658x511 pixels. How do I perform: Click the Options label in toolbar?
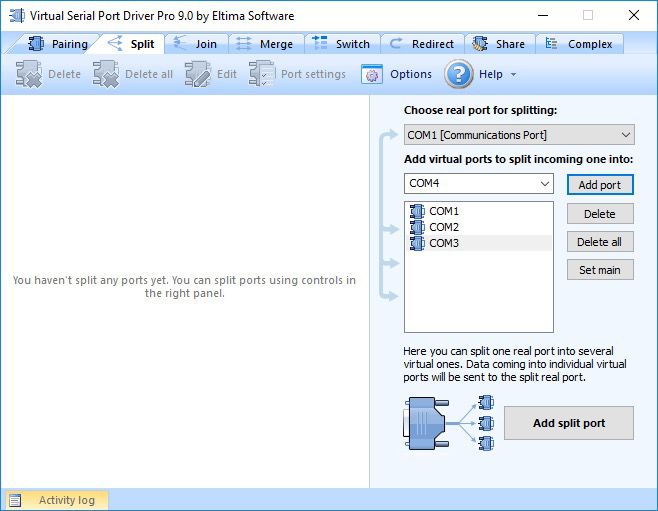(x=411, y=74)
